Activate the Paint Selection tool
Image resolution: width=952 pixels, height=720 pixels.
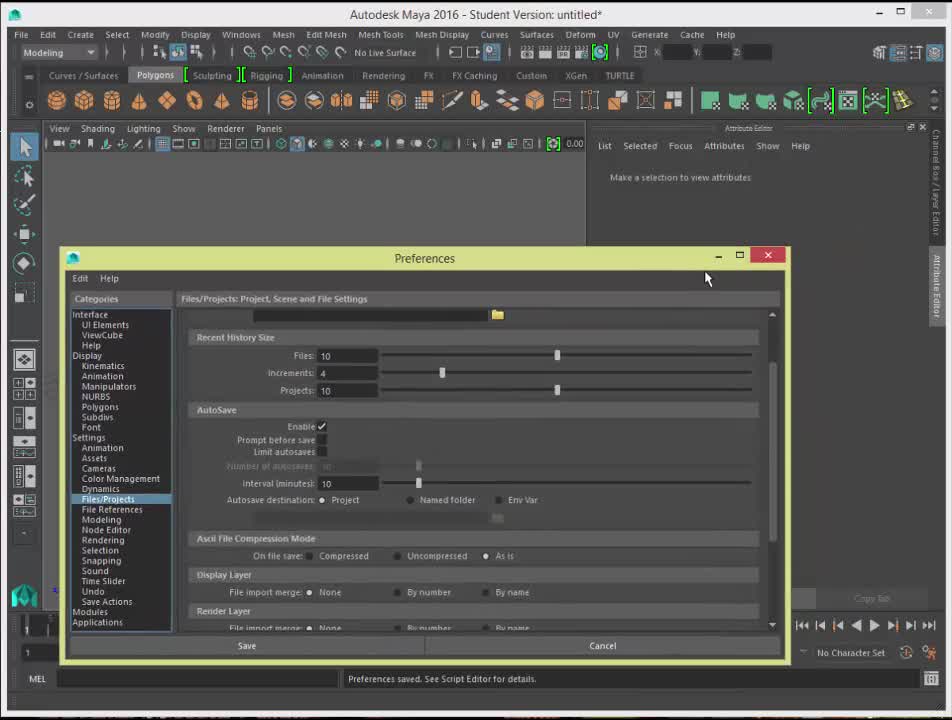[x=24, y=205]
